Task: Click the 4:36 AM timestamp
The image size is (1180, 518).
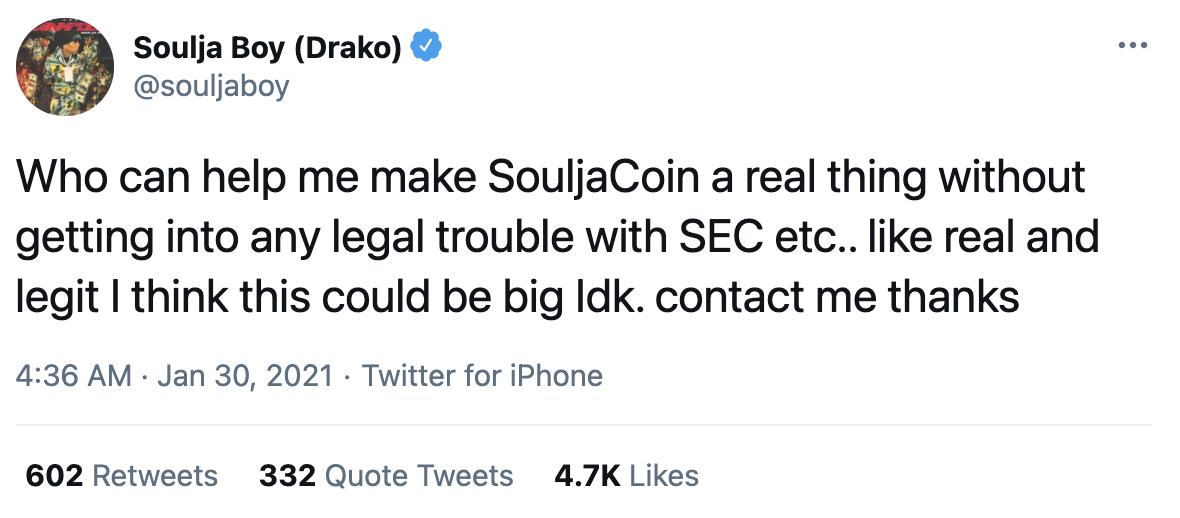Action: click(74, 375)
